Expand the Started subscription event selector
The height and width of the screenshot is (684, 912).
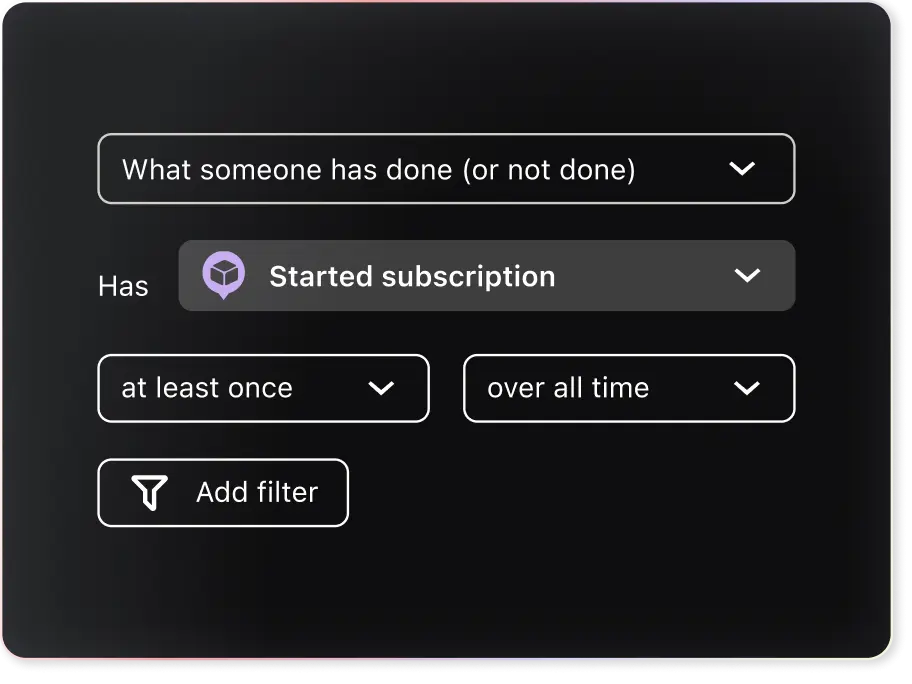point(487,275)
